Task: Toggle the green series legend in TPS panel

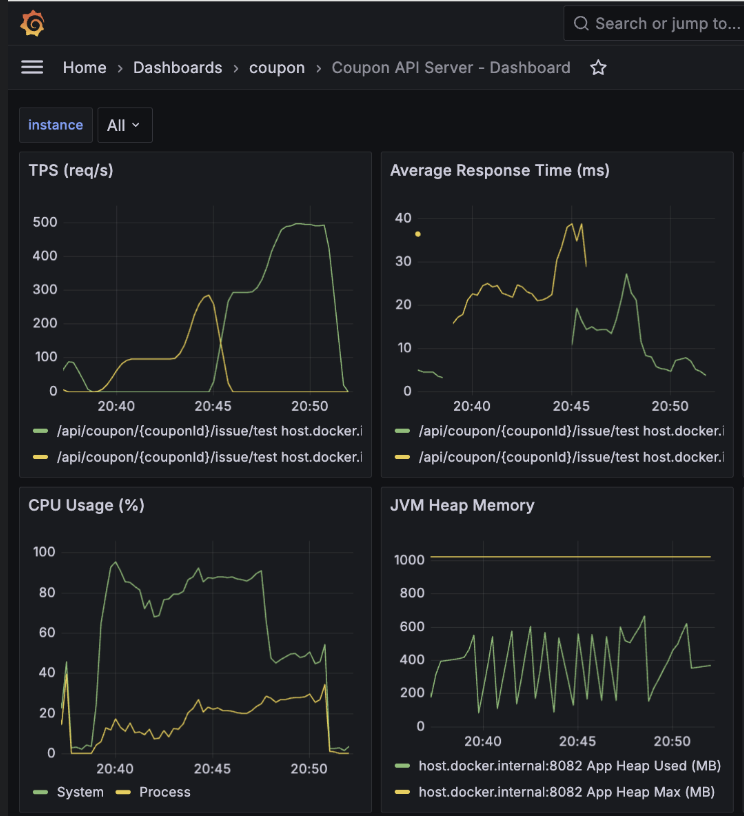Action: (205, 431)
